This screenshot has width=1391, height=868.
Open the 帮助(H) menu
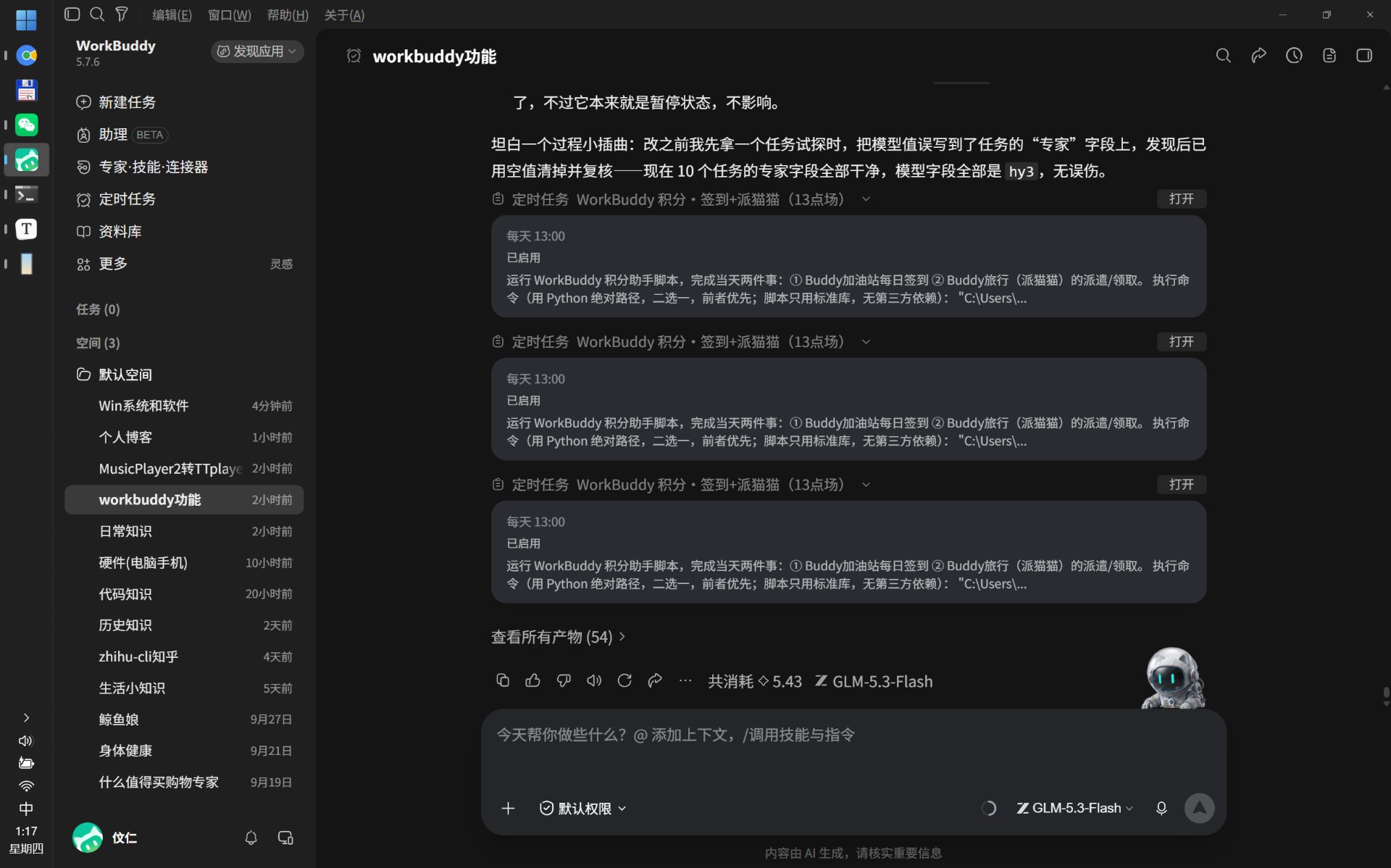pyautogui.click(x=288, y=14)
